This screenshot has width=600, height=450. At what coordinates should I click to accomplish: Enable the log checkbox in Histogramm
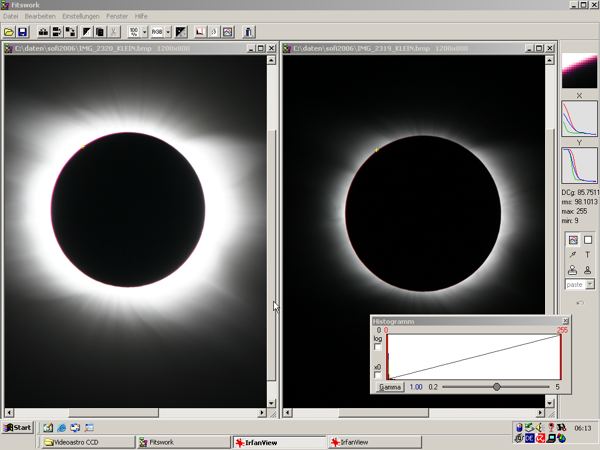click(377, 347)
